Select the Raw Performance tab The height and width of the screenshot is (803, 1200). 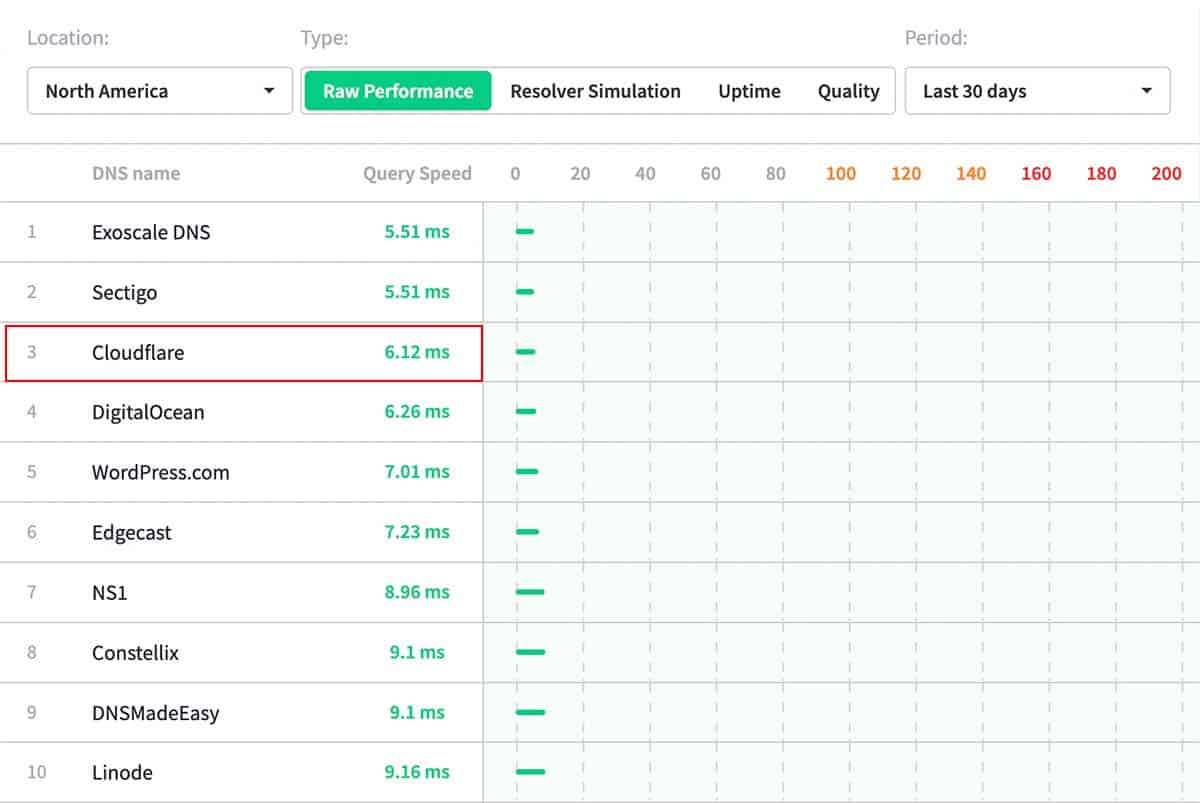(x=398, y=91)
